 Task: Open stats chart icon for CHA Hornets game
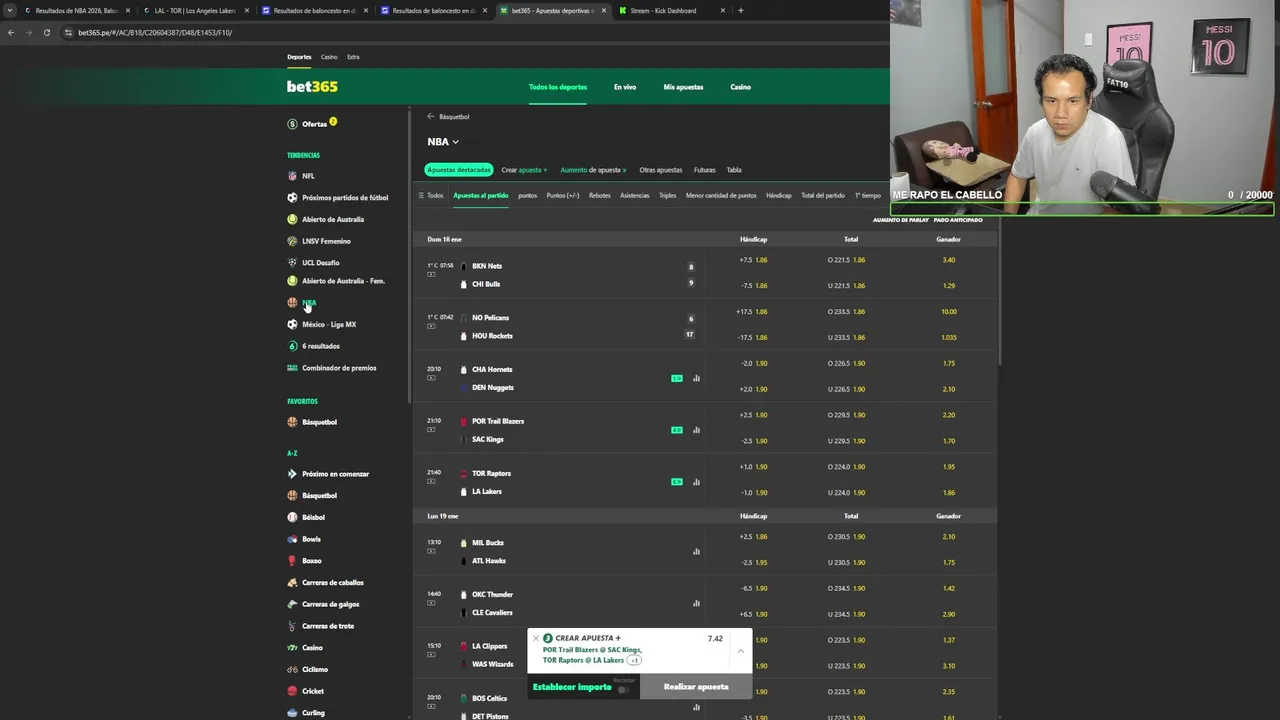click(696, 378)
